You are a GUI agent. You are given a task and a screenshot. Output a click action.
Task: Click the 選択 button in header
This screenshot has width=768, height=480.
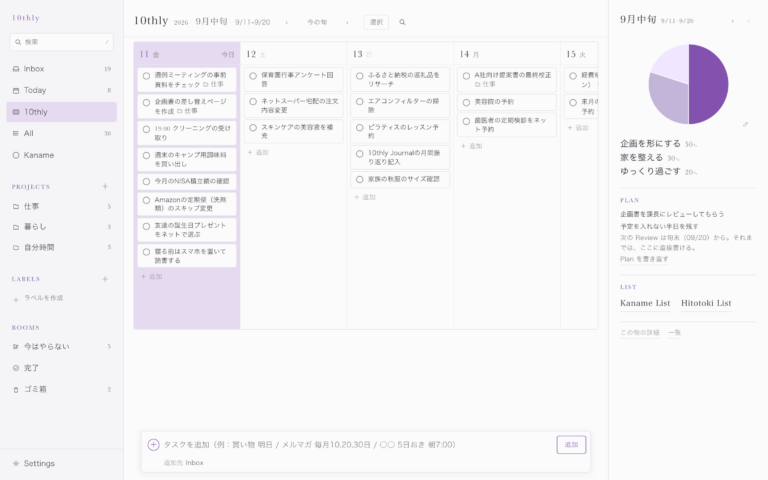point(376,22)
